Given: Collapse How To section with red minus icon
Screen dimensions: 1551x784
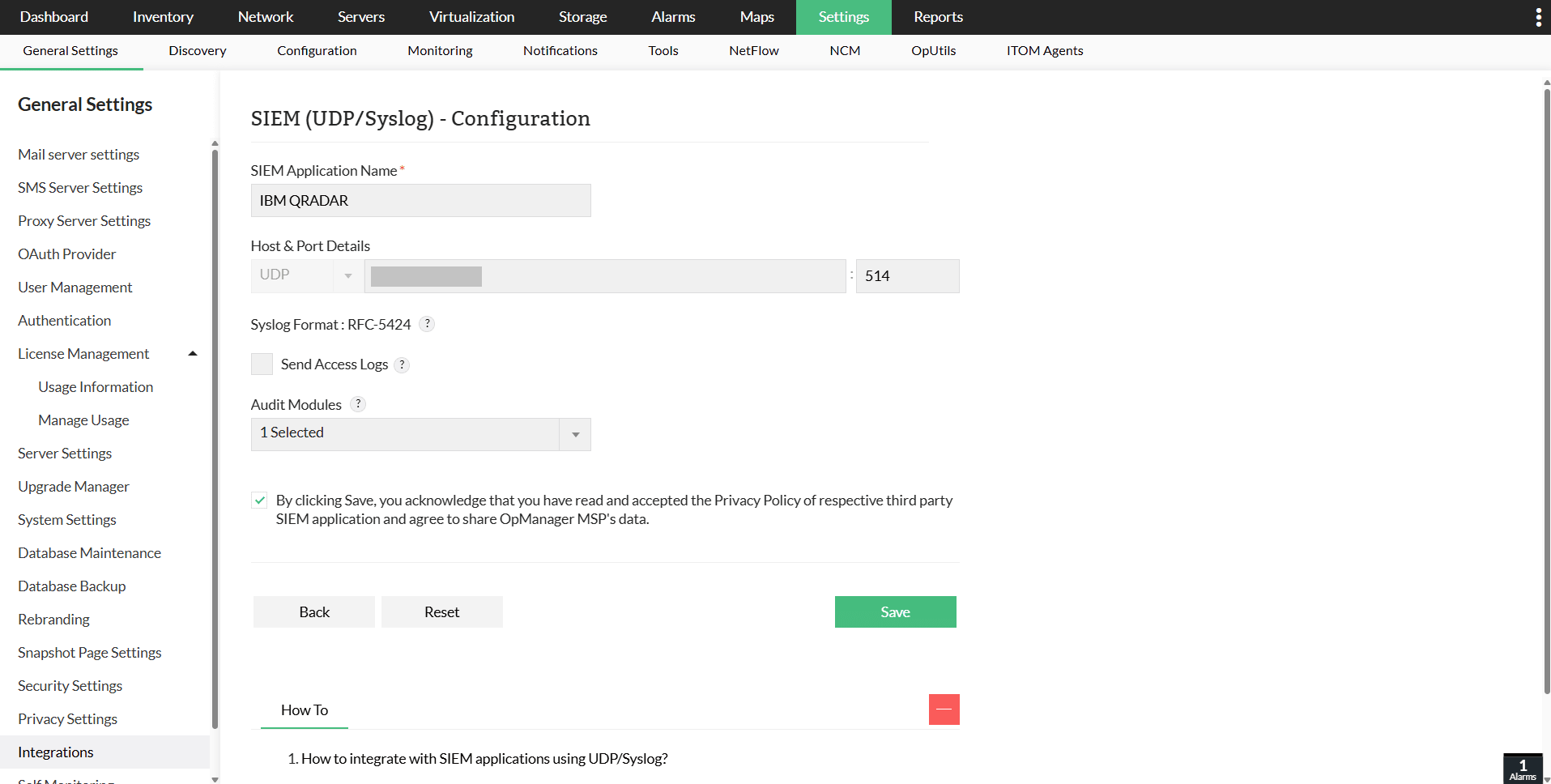Looking at the screenshot, I should (944, 709).
